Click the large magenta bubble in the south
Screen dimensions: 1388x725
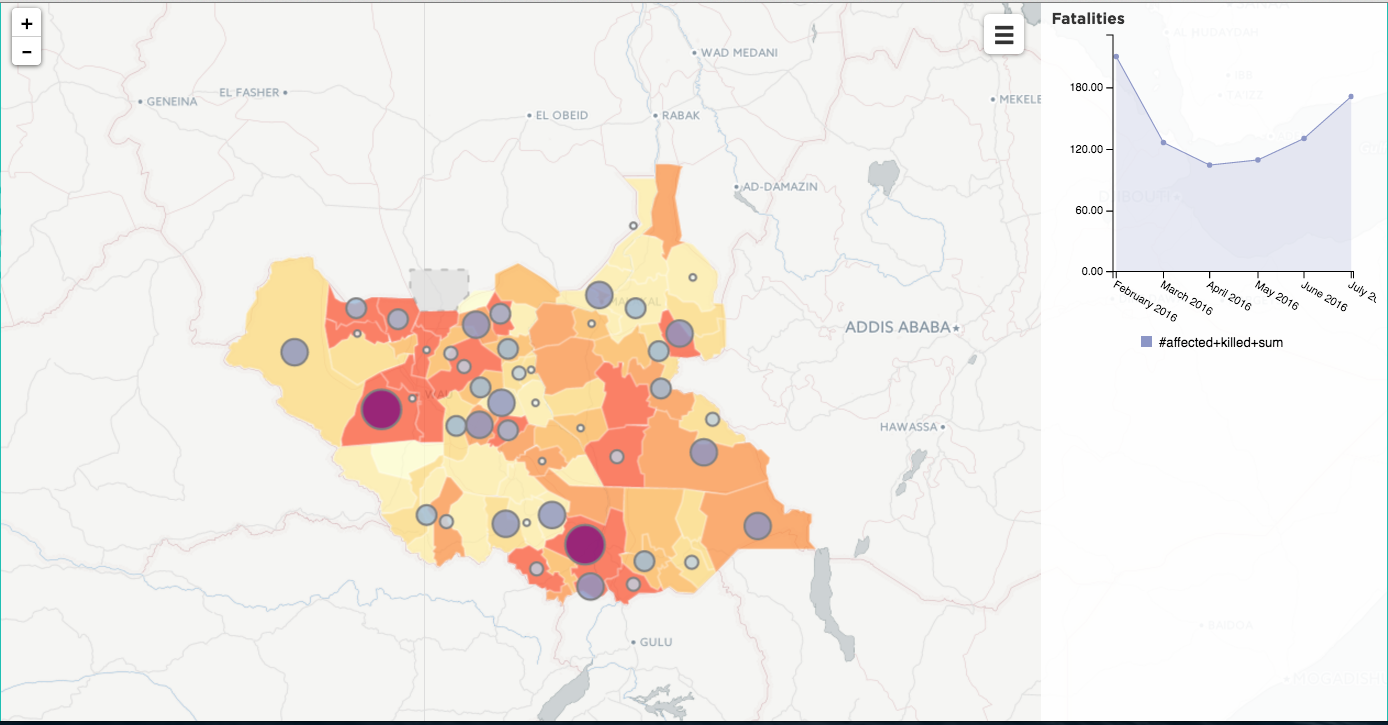(x=585, y=545)
